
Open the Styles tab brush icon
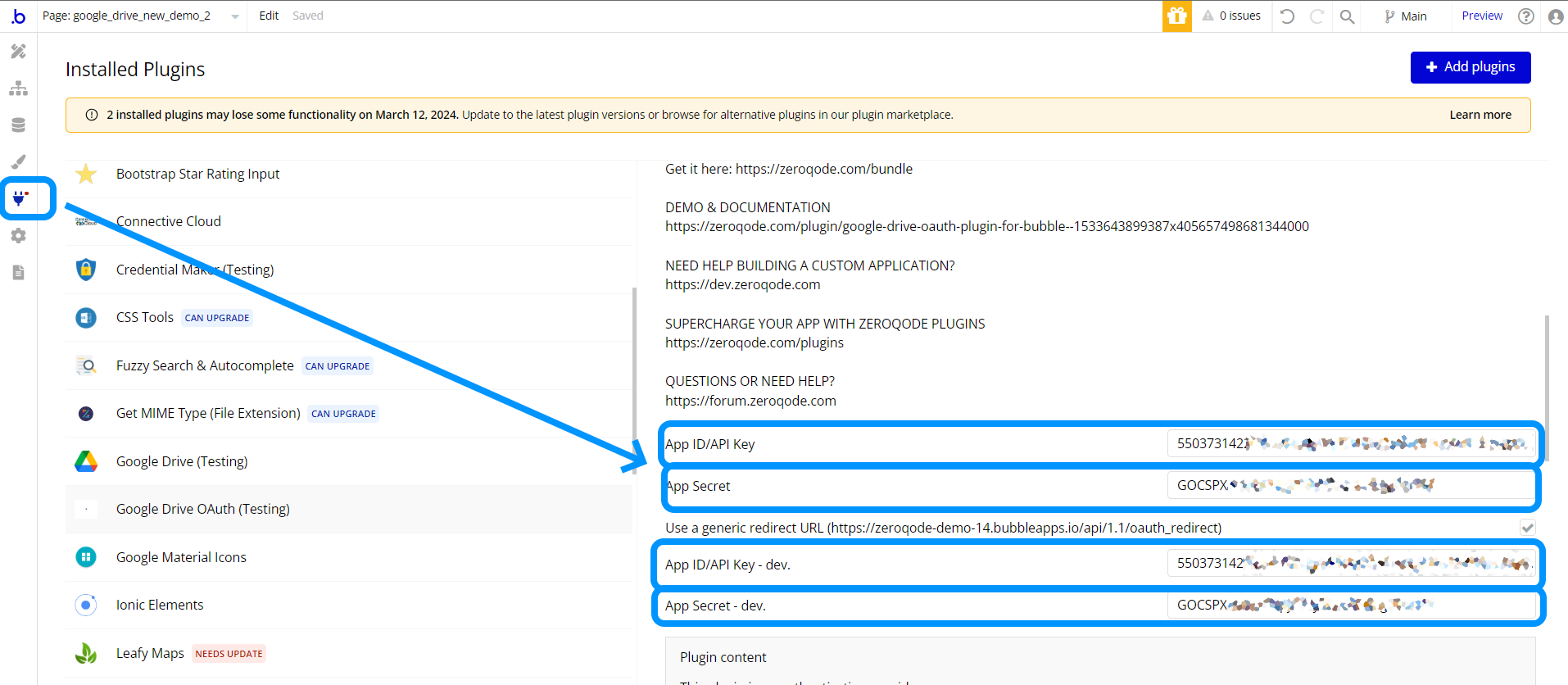[x=18, y=161]
